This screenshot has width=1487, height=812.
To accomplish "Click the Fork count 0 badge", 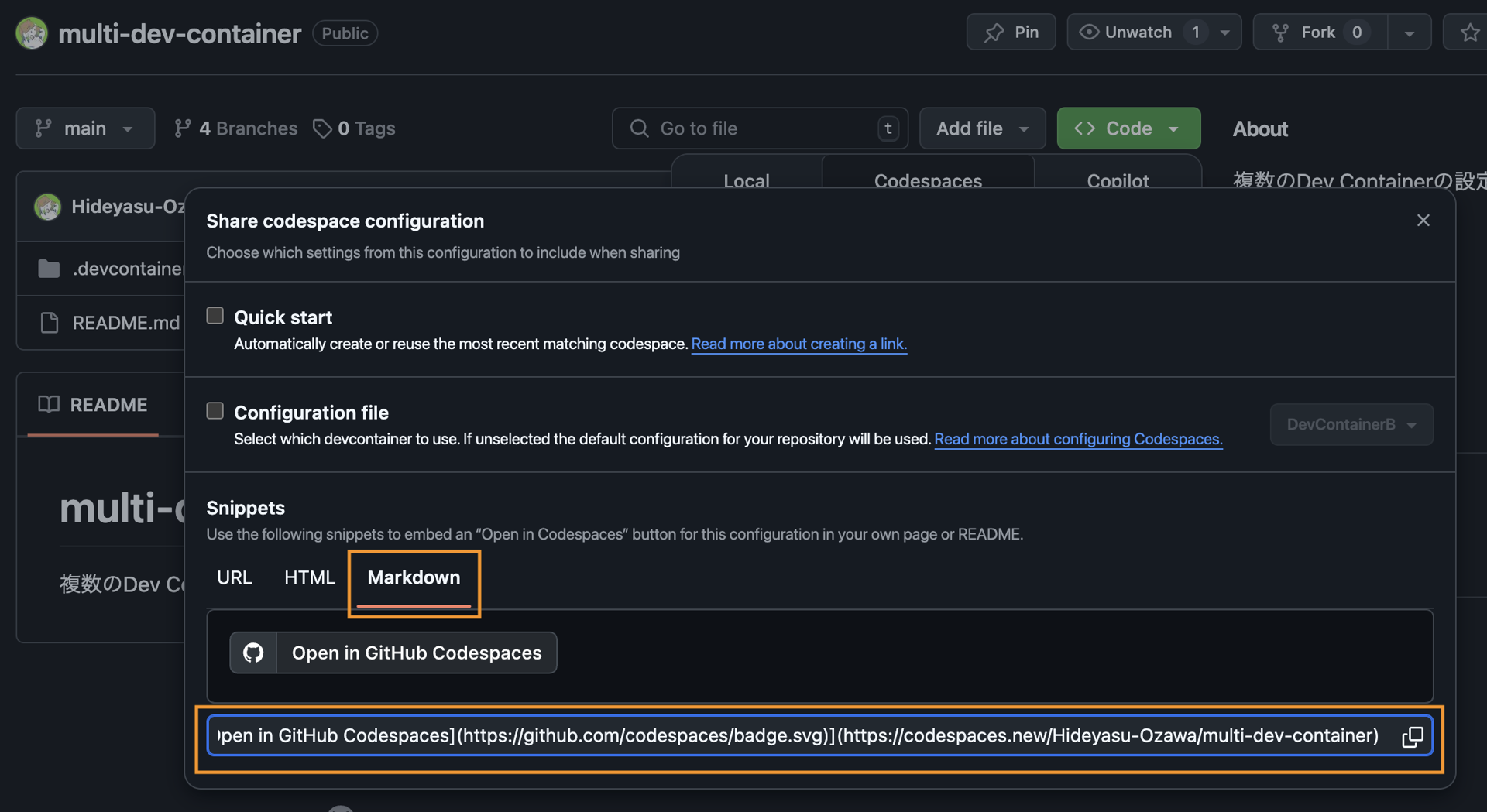I will coord(1357,33).
